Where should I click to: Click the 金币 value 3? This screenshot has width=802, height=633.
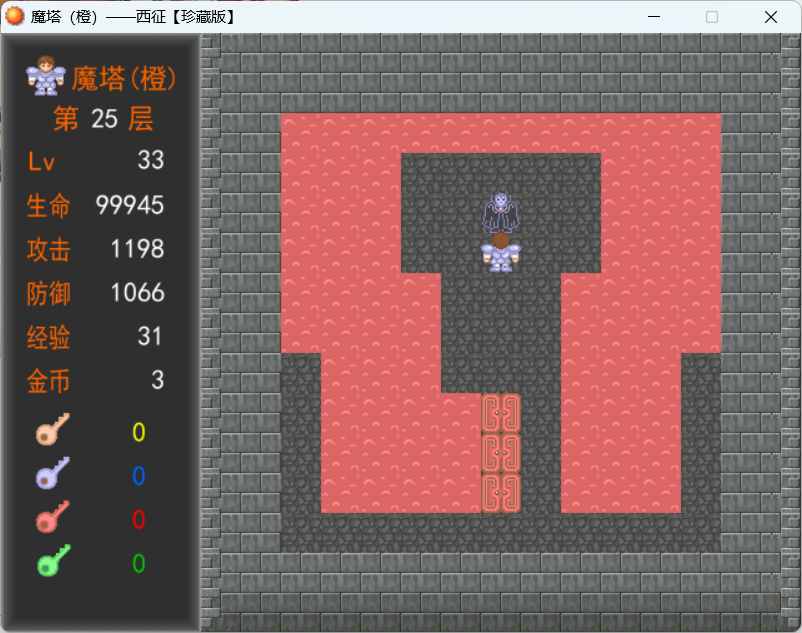pyautogui.click(x=158, y=380)
